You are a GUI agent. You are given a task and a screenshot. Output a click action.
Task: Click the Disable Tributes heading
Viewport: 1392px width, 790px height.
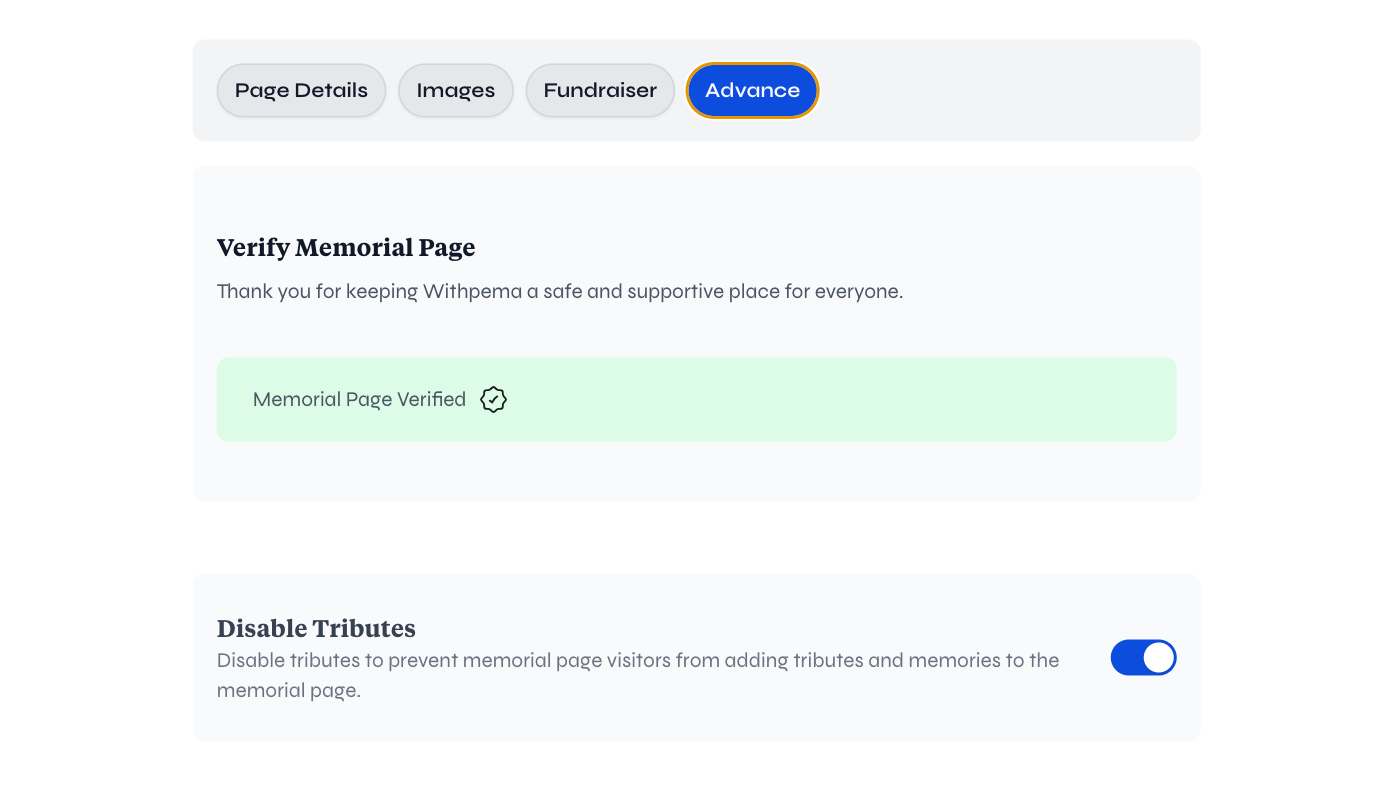point(316,628)
